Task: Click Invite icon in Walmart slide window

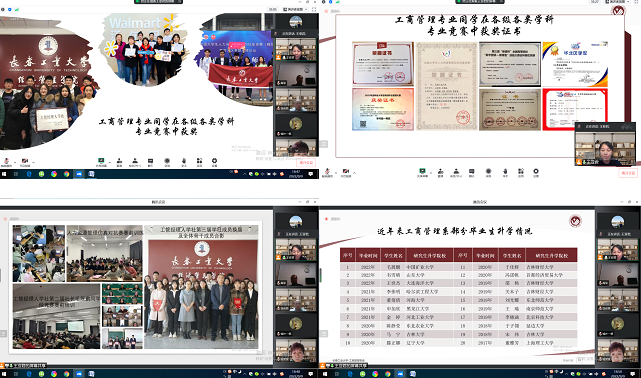Action: (x=119, y=162)
